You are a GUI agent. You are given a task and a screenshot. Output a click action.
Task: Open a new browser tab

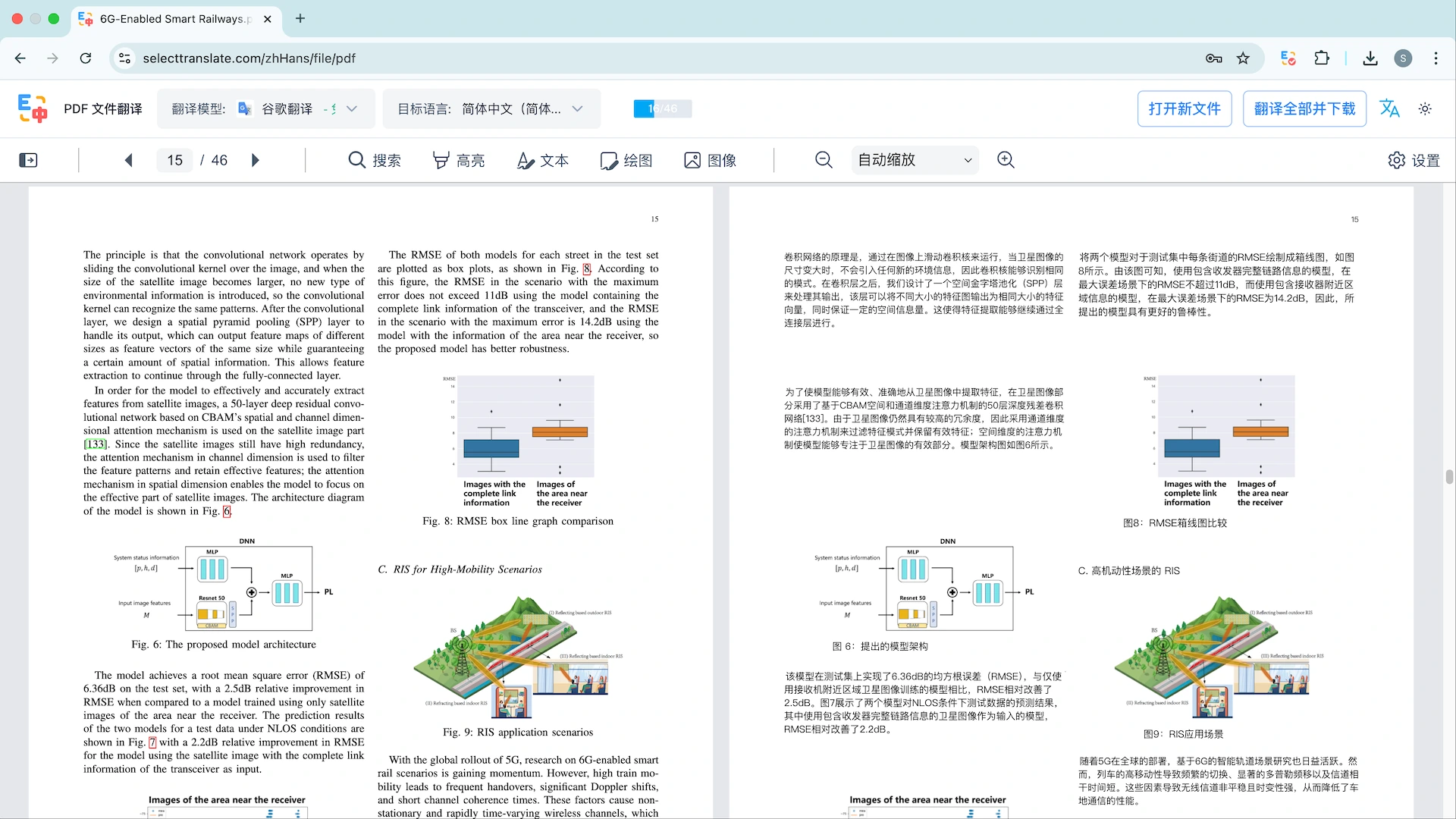(300, 19)
